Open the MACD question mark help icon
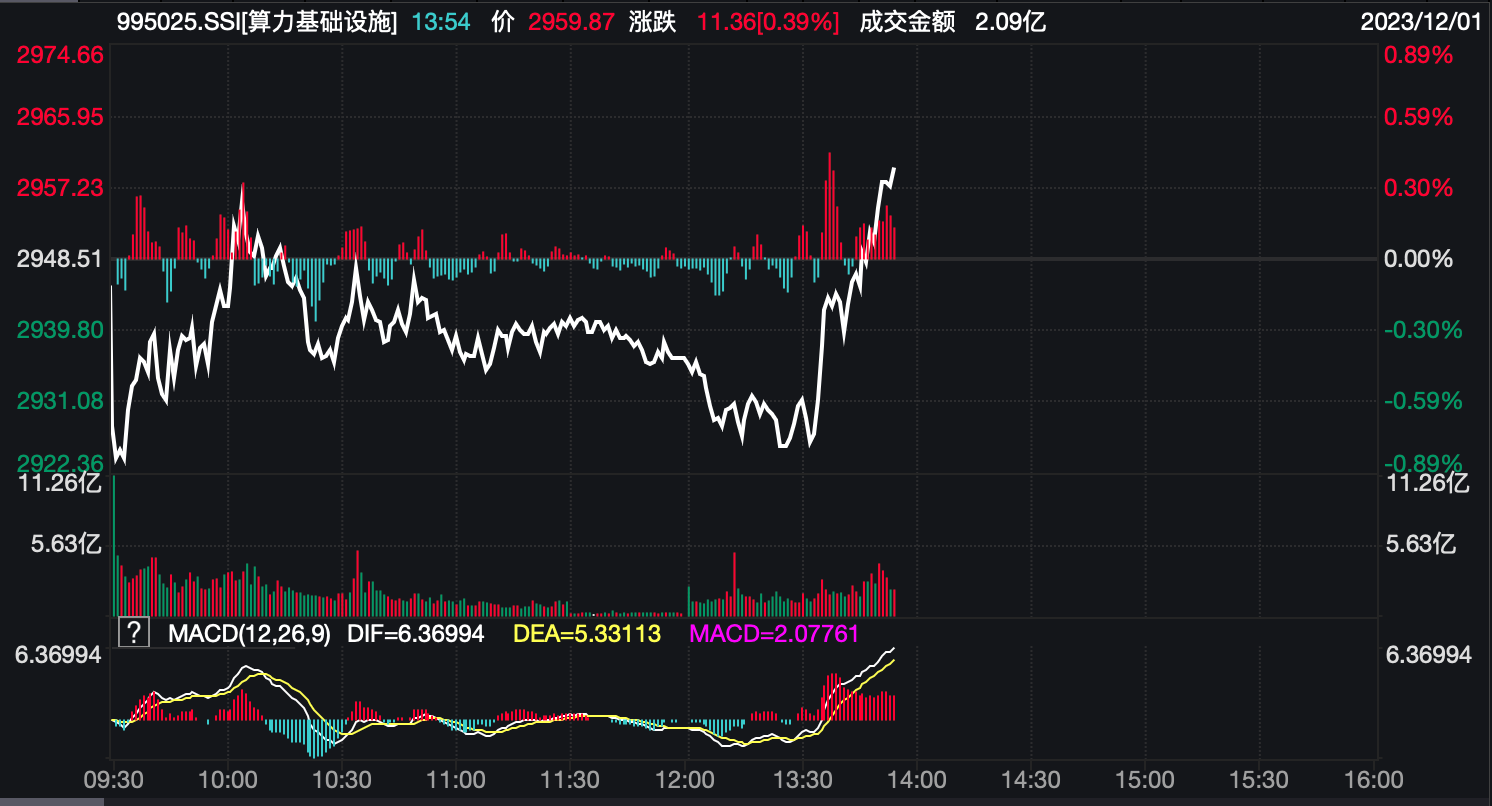Image resolution: width=1492 pixels, height=806 pixels. click(x=134, y=632)
